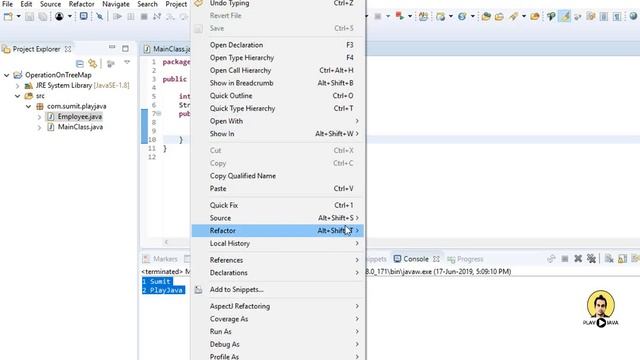The width and height of the screenshot is (640, 360).
Task: Expand the JRE System Library node
Action: pos(18,86)
